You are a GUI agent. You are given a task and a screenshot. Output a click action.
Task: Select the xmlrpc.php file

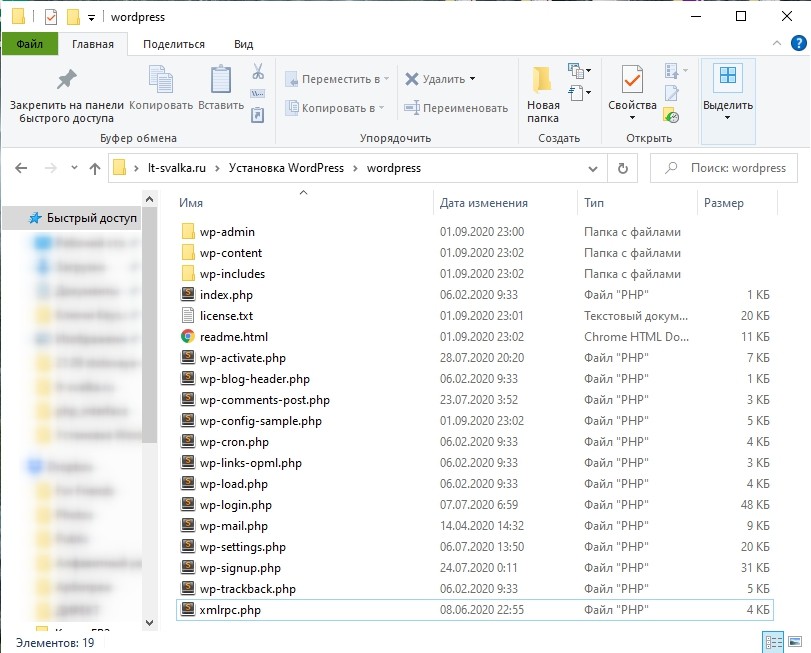(475, 610)
